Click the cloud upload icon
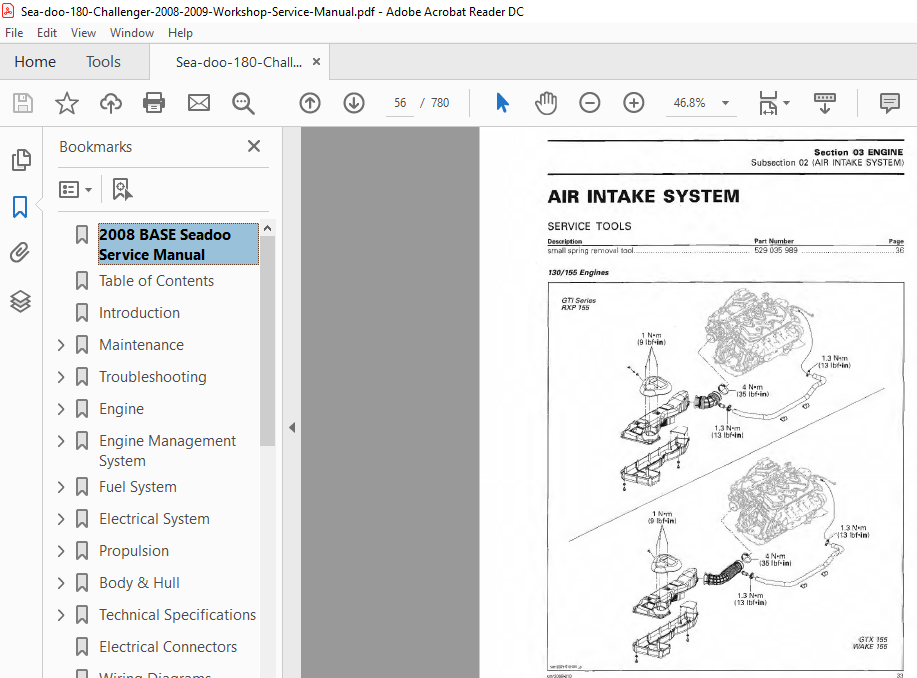Image resolution: width=917 pixels, height=678 pixels. click(x=111, y=103)
